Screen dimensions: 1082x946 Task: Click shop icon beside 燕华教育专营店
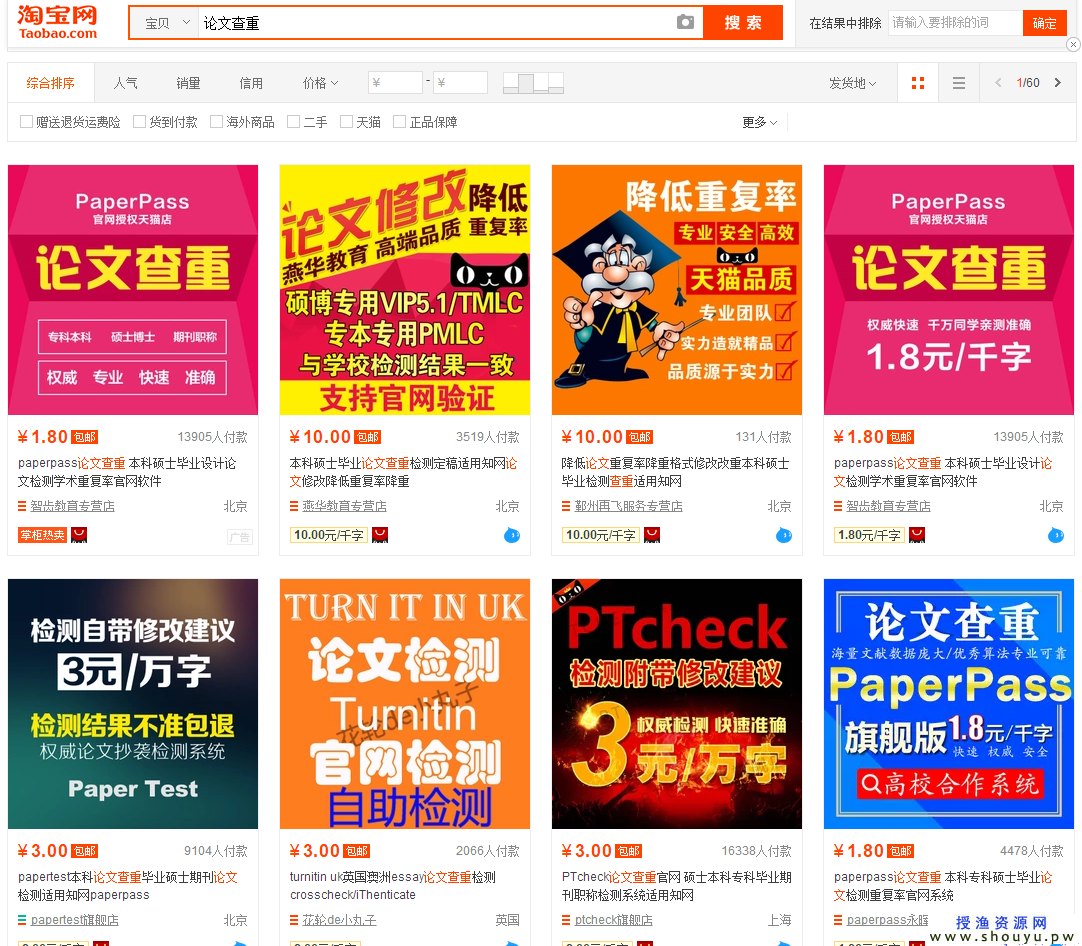click(294, 506)
